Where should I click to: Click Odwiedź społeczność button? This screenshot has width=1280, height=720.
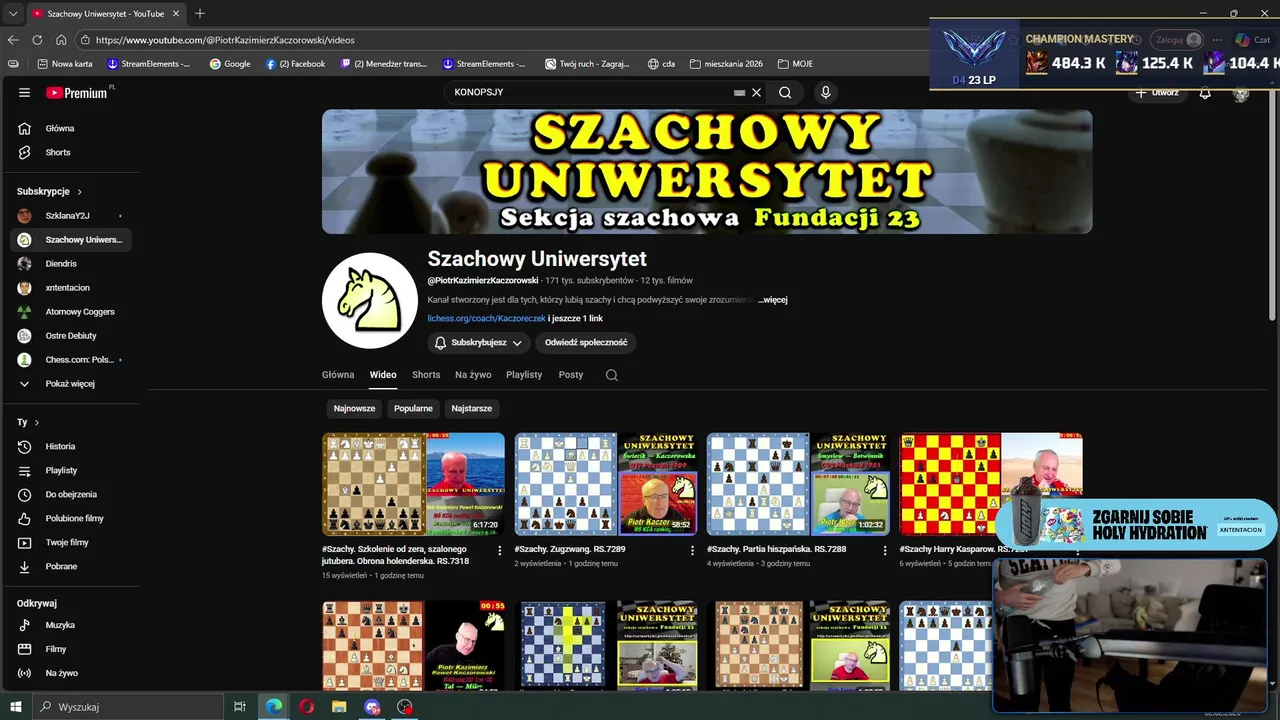[x=586, y=342]
